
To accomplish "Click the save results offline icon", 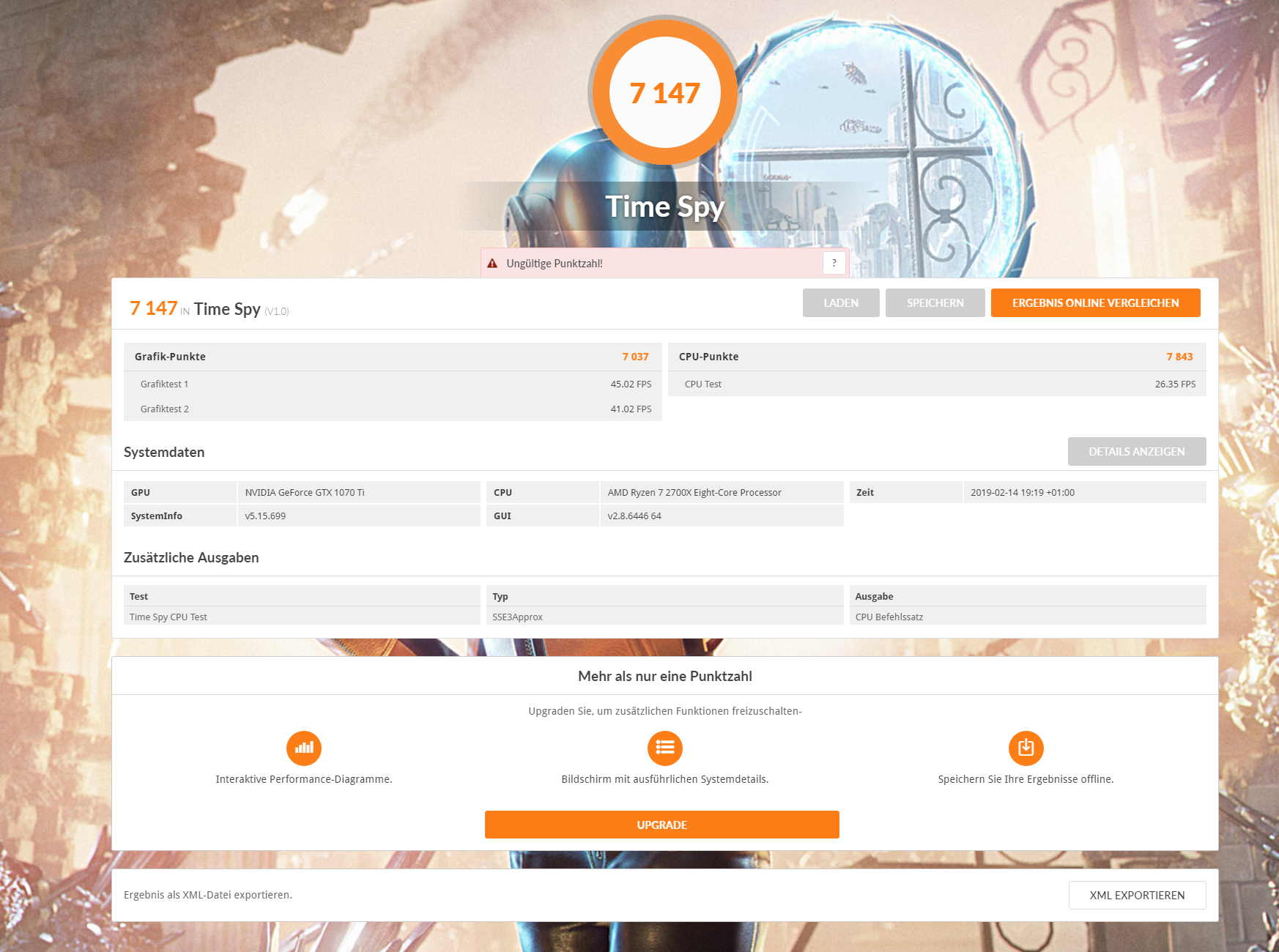I will pos(1026,748).
